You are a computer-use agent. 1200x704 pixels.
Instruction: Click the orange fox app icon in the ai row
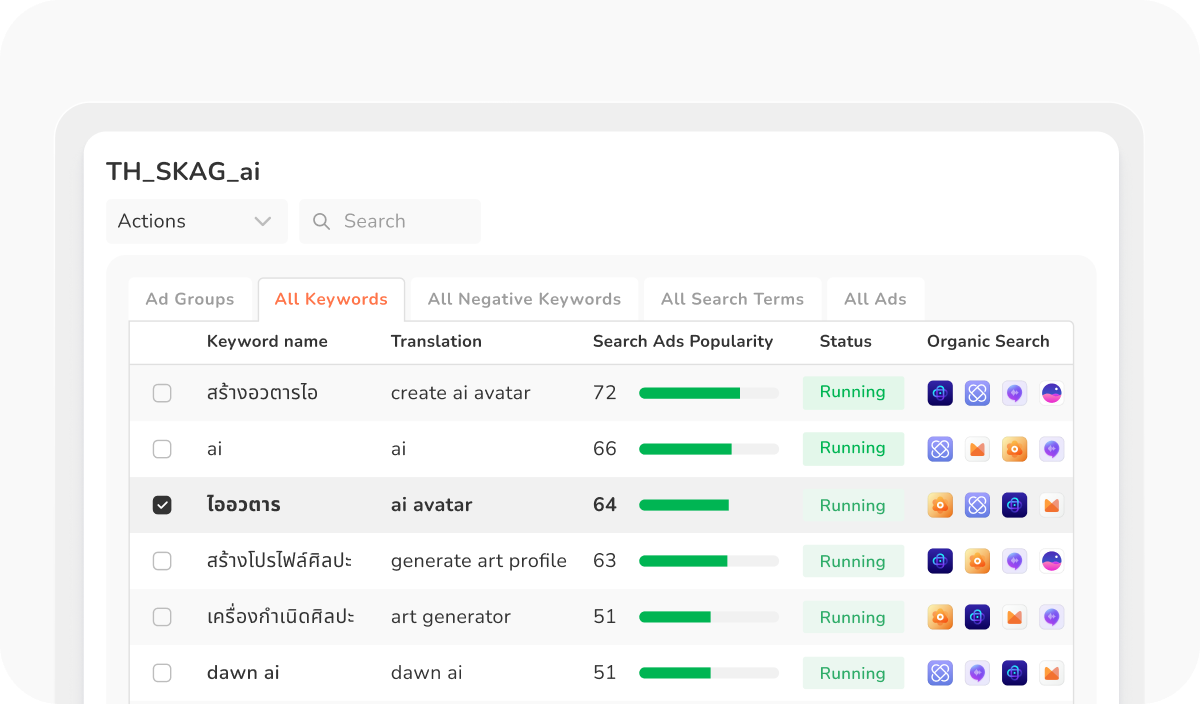(977, 449)
